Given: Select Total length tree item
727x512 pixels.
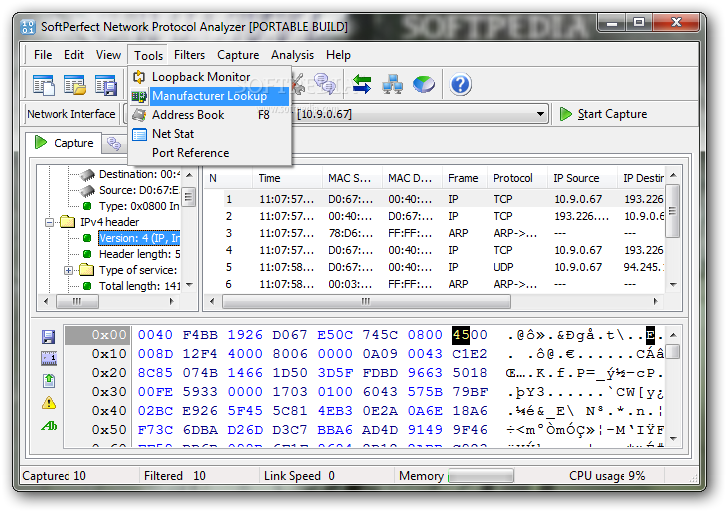Looking at the screenshot, I should pyautogui.click(x=139, y=286).
